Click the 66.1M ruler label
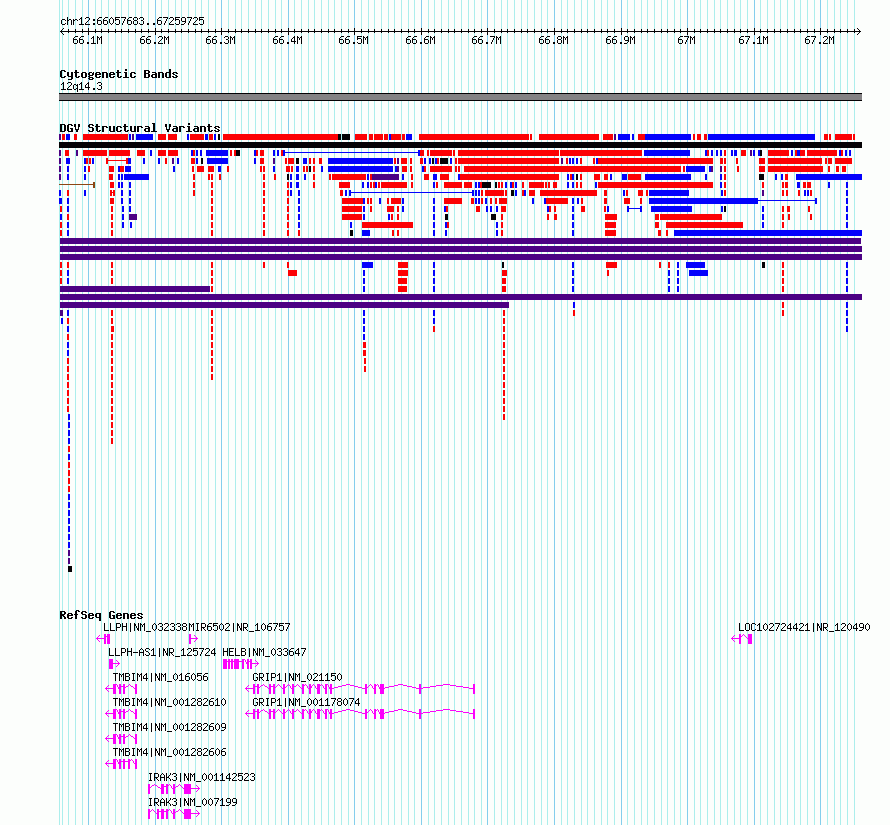890x825 pixels. click(87, 40)
